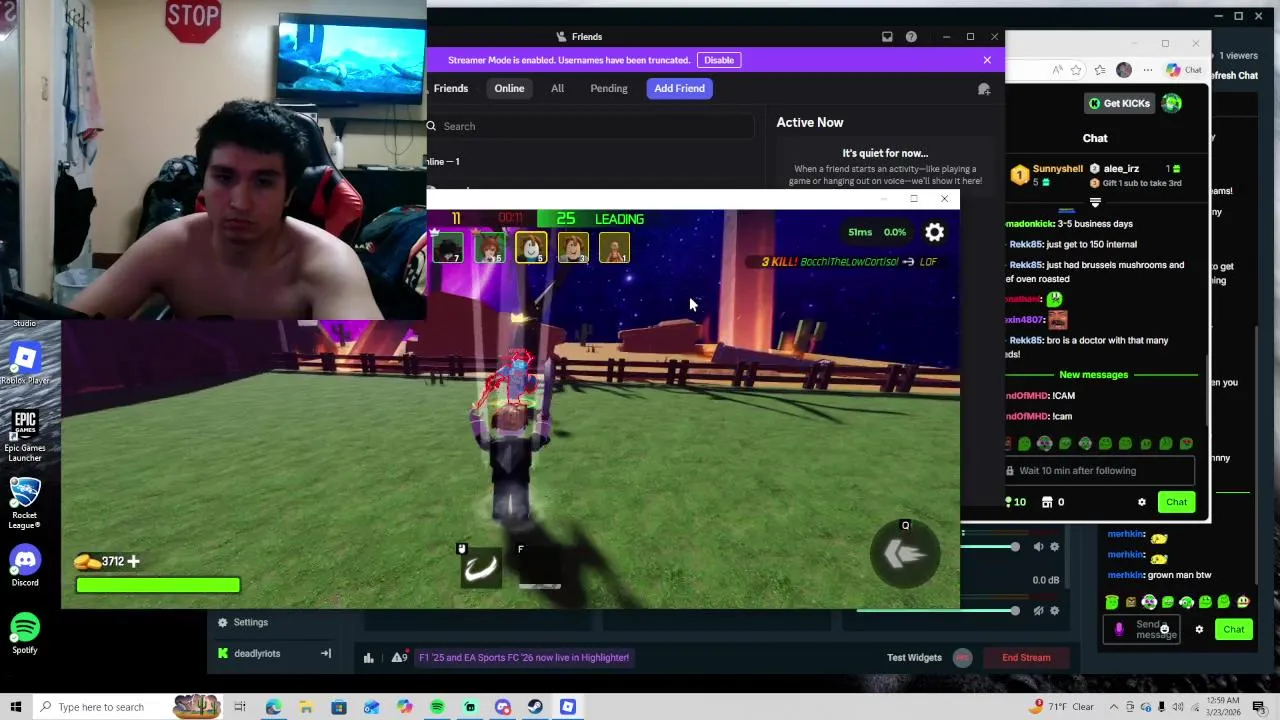Click Sunnyshell on the chat leaderboard

(1057, 169)
